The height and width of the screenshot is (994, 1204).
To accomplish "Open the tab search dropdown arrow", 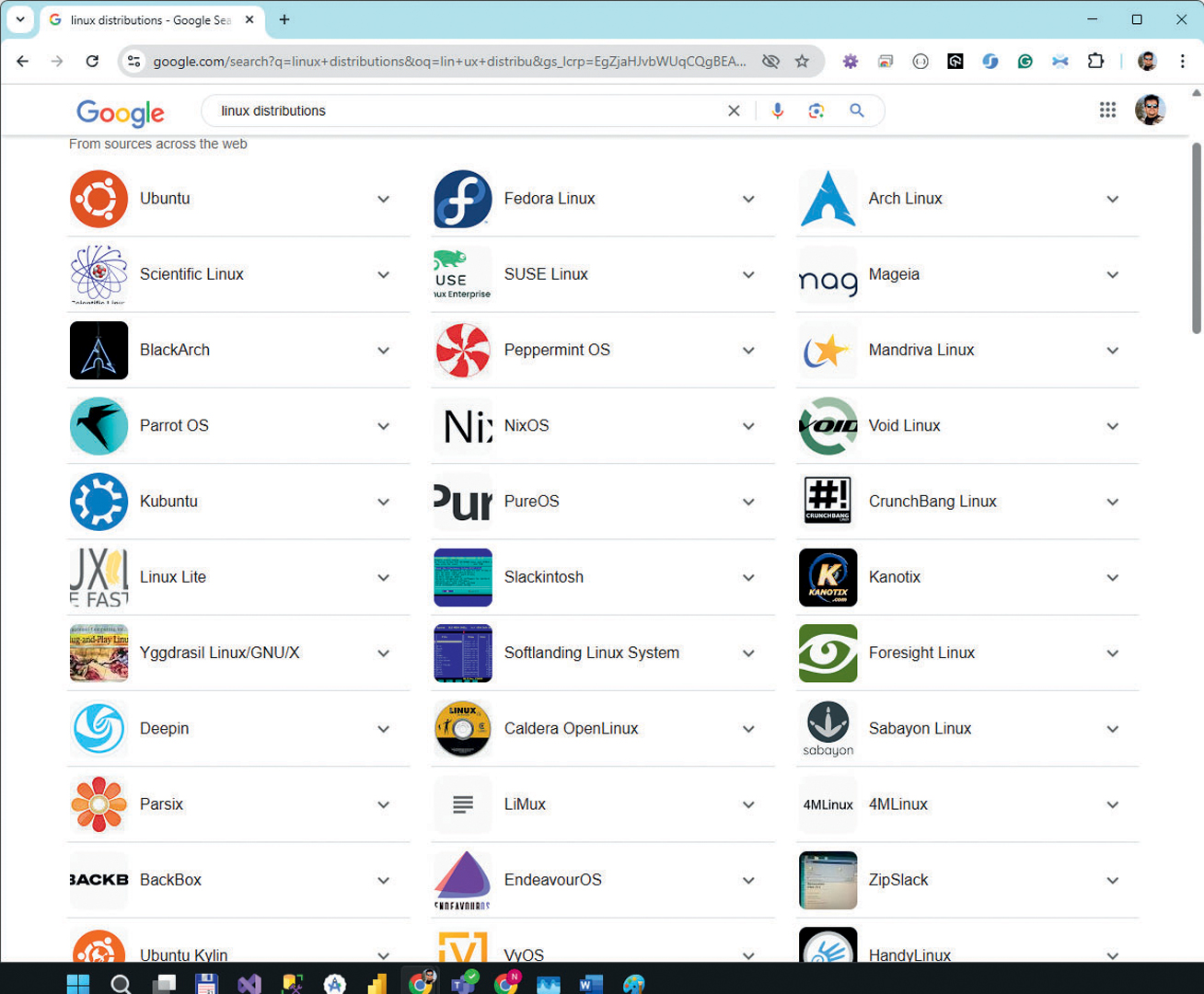I will (20, 19).
